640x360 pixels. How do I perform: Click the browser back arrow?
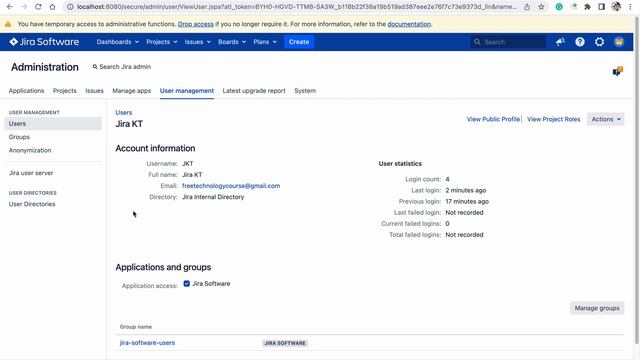[10, 7]
